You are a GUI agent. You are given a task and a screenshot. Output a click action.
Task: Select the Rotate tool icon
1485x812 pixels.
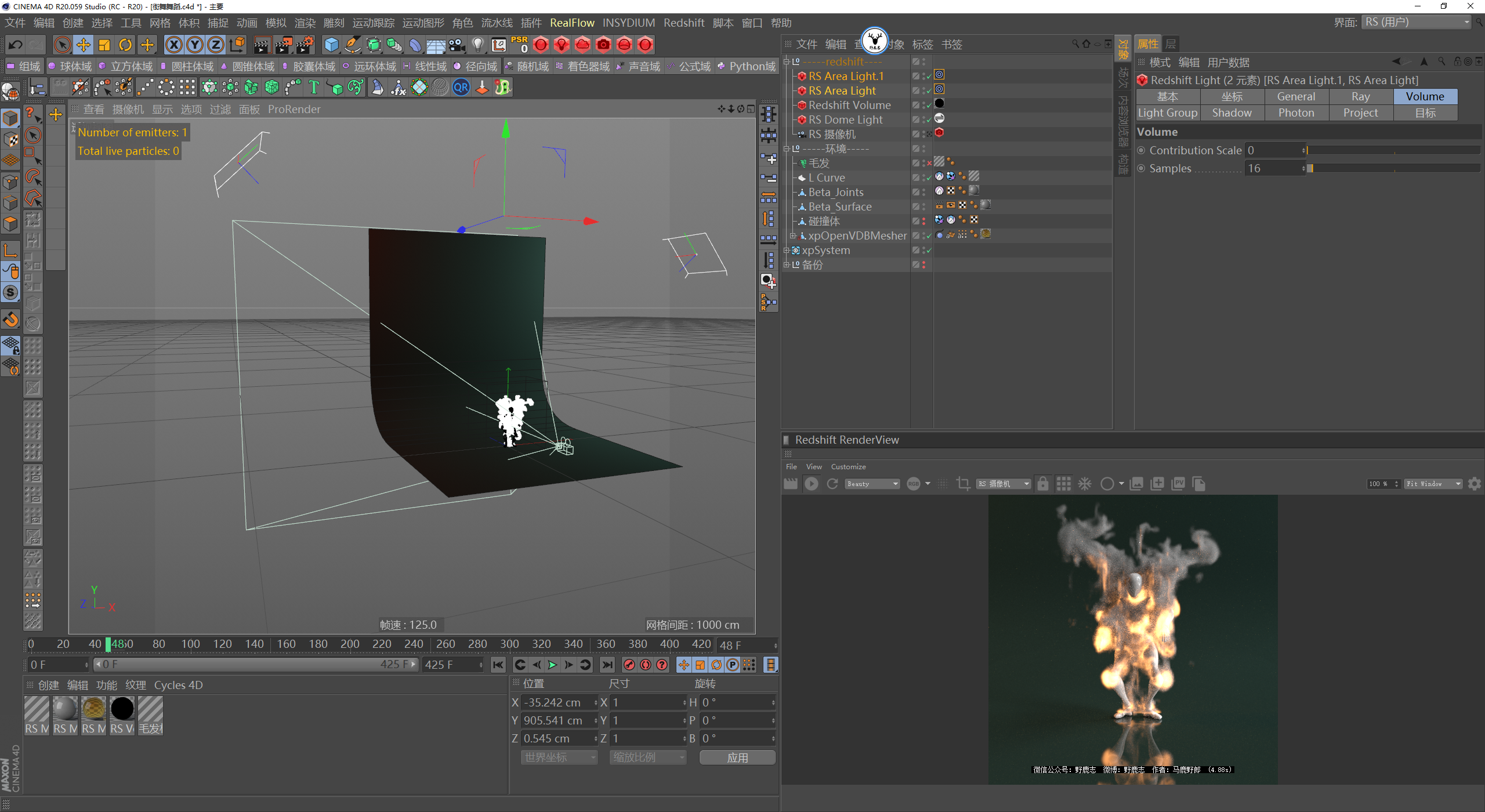pos(125,45)
